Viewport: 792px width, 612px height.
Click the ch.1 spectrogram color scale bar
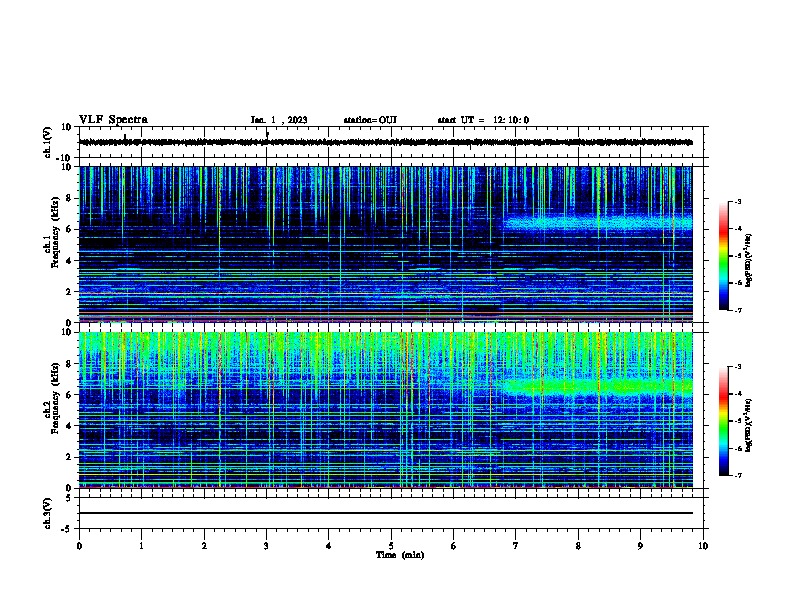723,256
